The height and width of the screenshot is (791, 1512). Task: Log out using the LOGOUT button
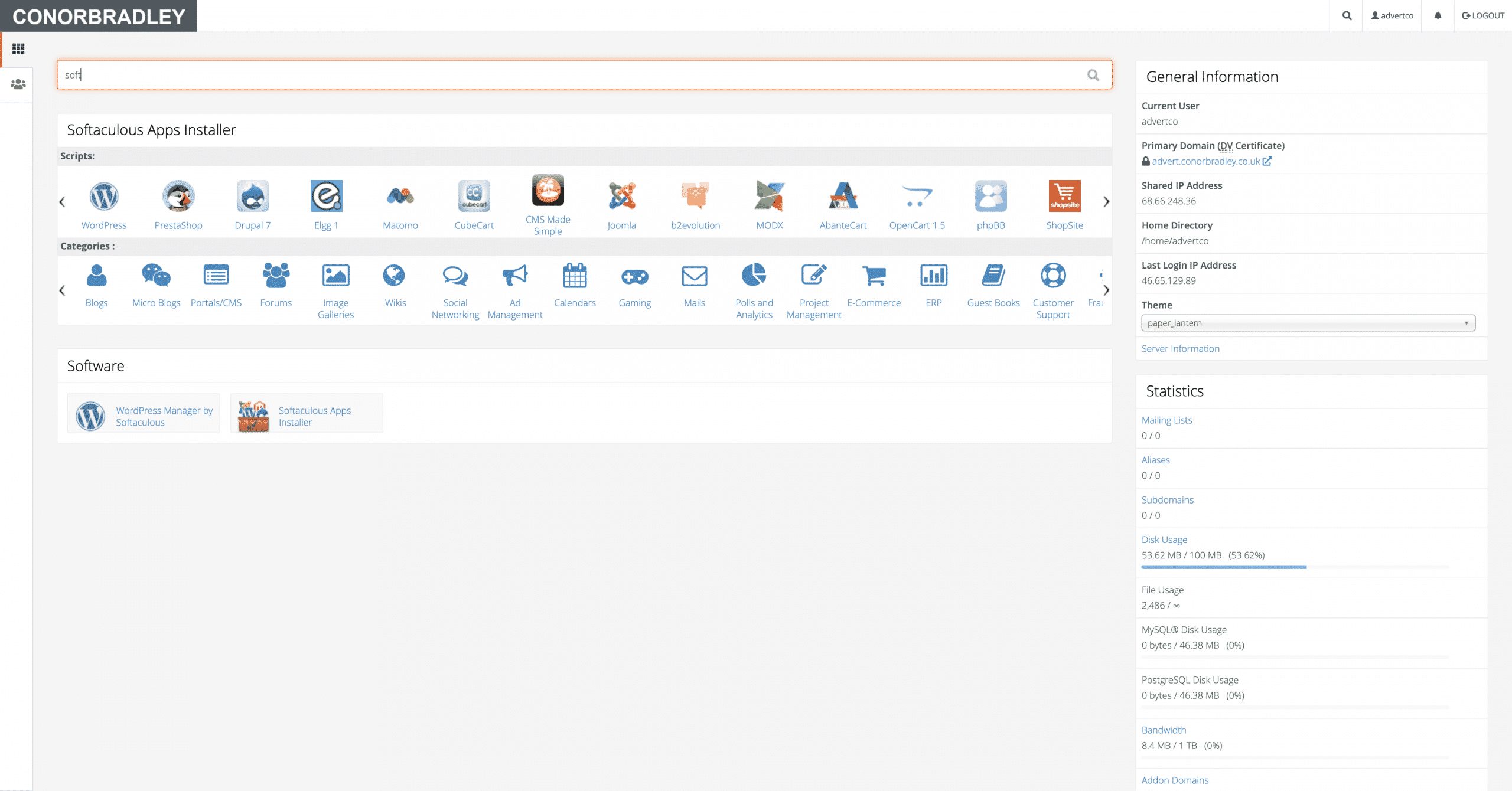pos(1483,16)
